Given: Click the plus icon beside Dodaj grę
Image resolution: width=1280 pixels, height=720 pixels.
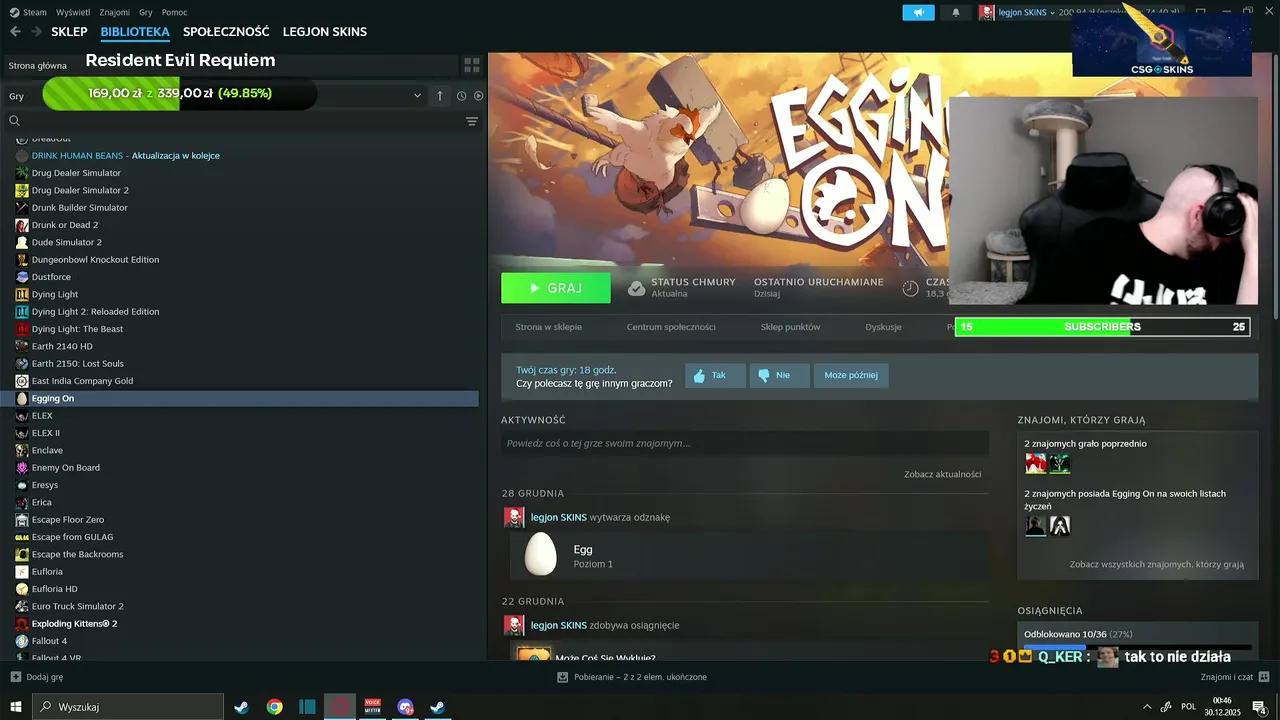Looking at the screenshot, I should point(15,677).
